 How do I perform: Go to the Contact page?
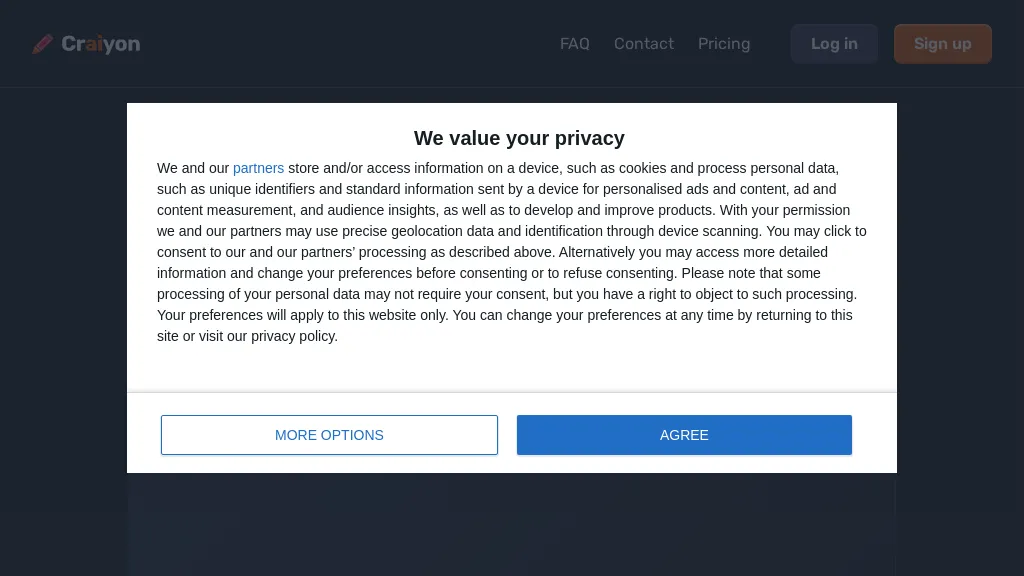[643, 44]
